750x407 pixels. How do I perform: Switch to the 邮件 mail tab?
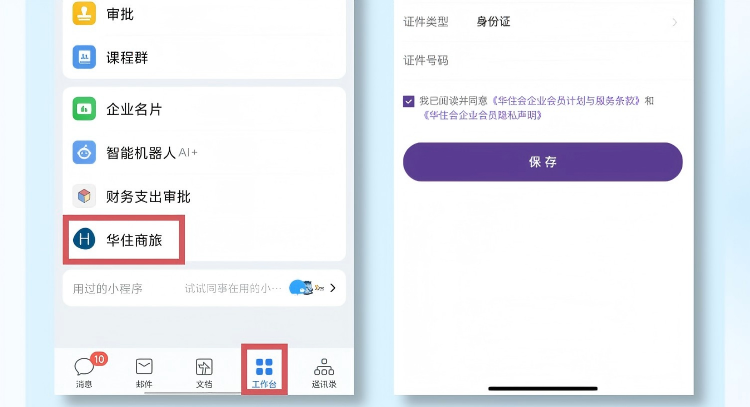(144, 369)
